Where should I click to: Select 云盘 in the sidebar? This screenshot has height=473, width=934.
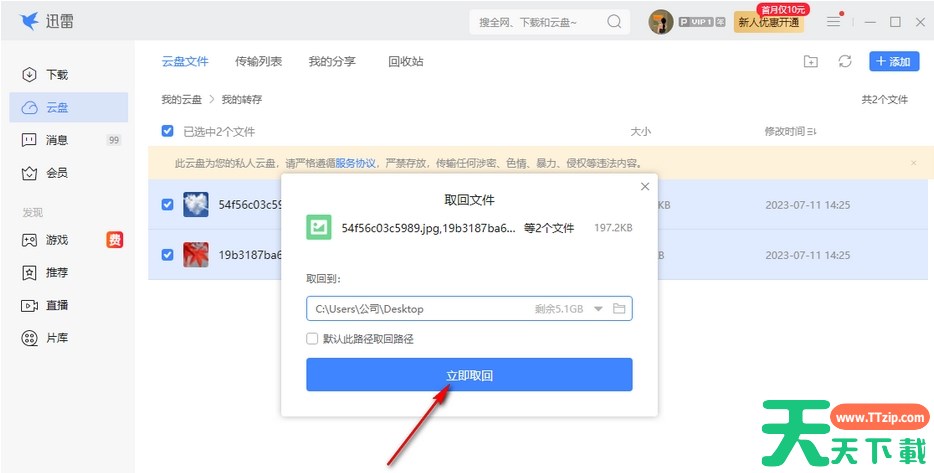(x=69, y=107)
